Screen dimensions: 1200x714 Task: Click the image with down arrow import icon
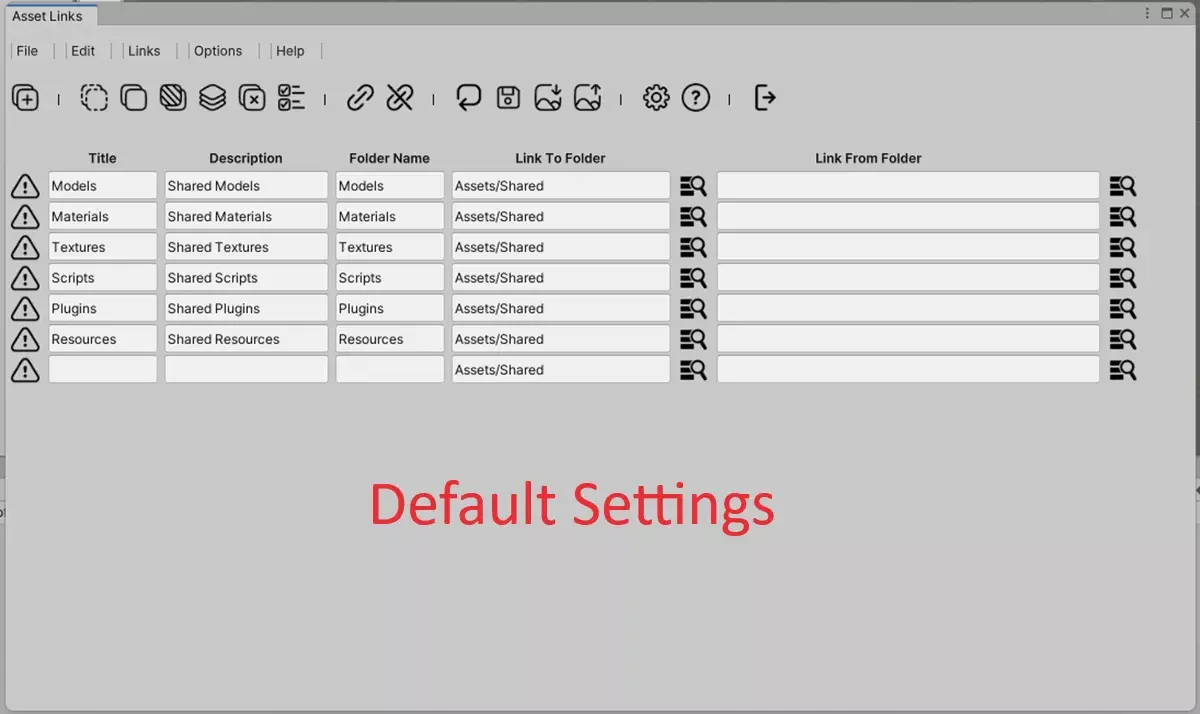click(548, 98)
